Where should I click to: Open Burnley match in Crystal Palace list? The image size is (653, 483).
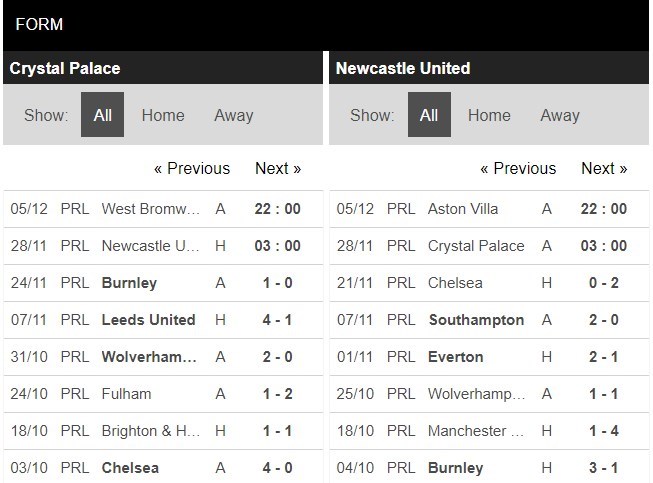(x=130, y=283)
